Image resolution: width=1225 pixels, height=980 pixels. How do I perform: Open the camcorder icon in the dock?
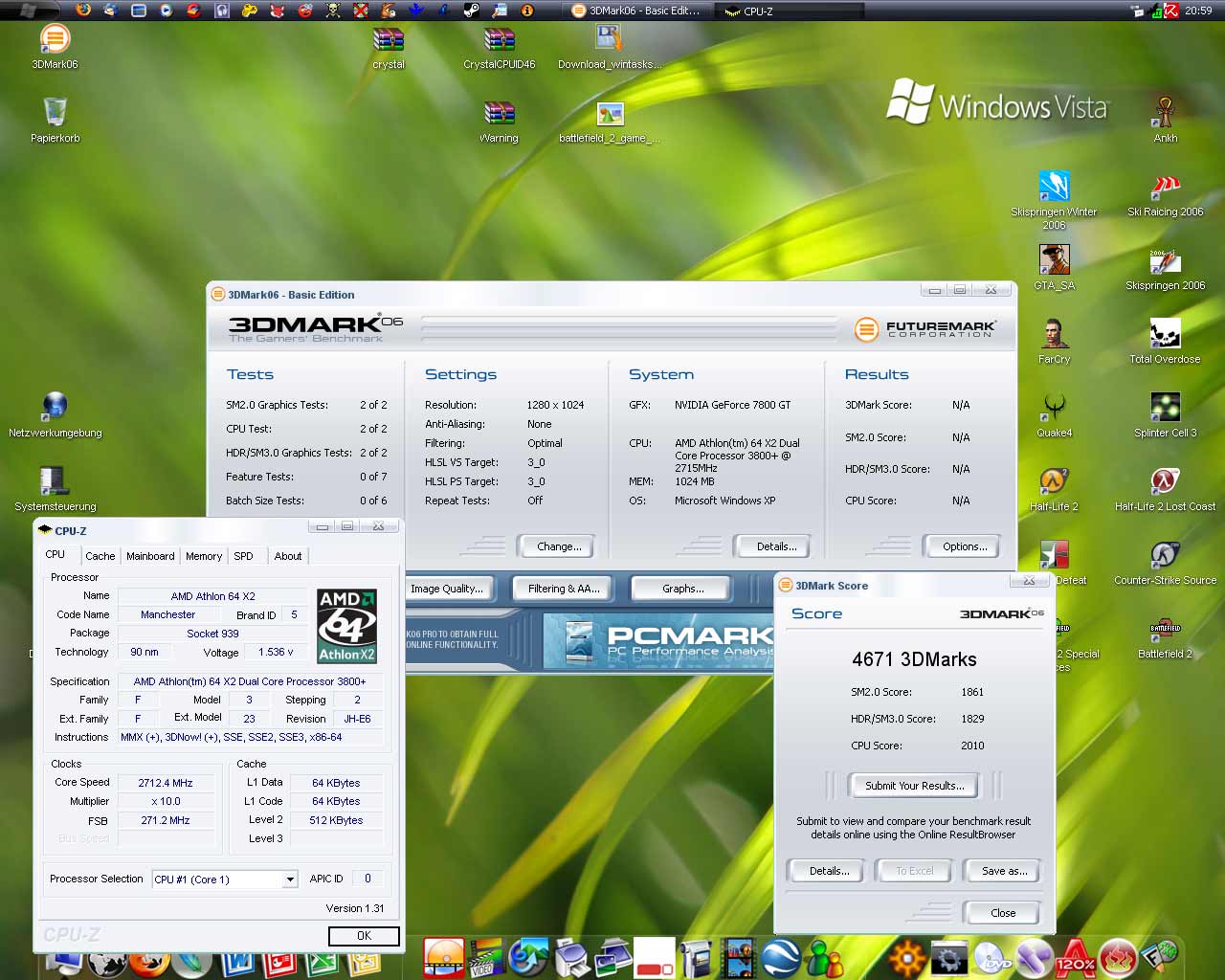tap(698, 957)
